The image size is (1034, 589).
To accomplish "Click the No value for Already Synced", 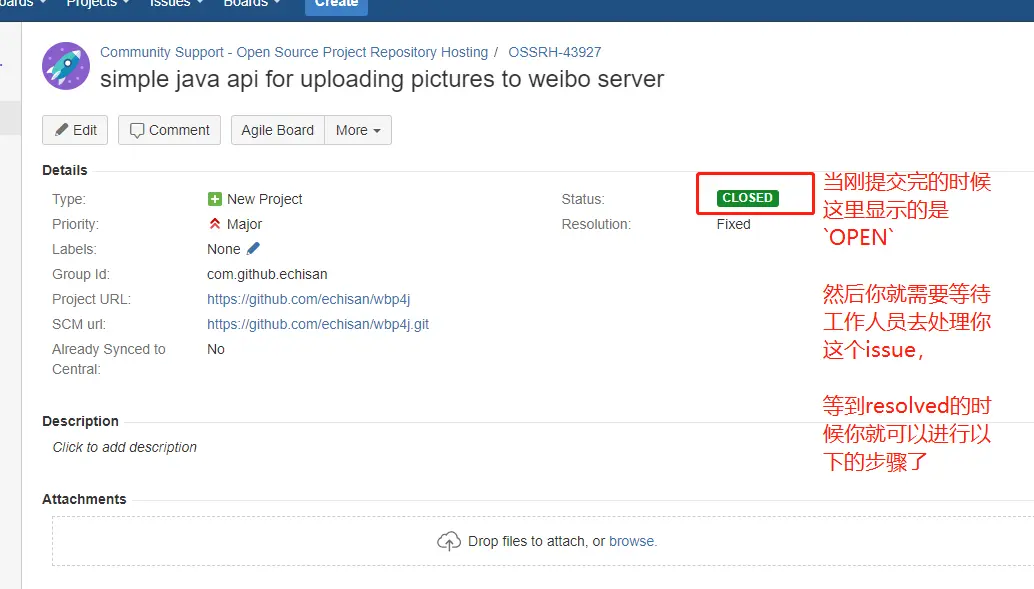I will coord(216,350).
